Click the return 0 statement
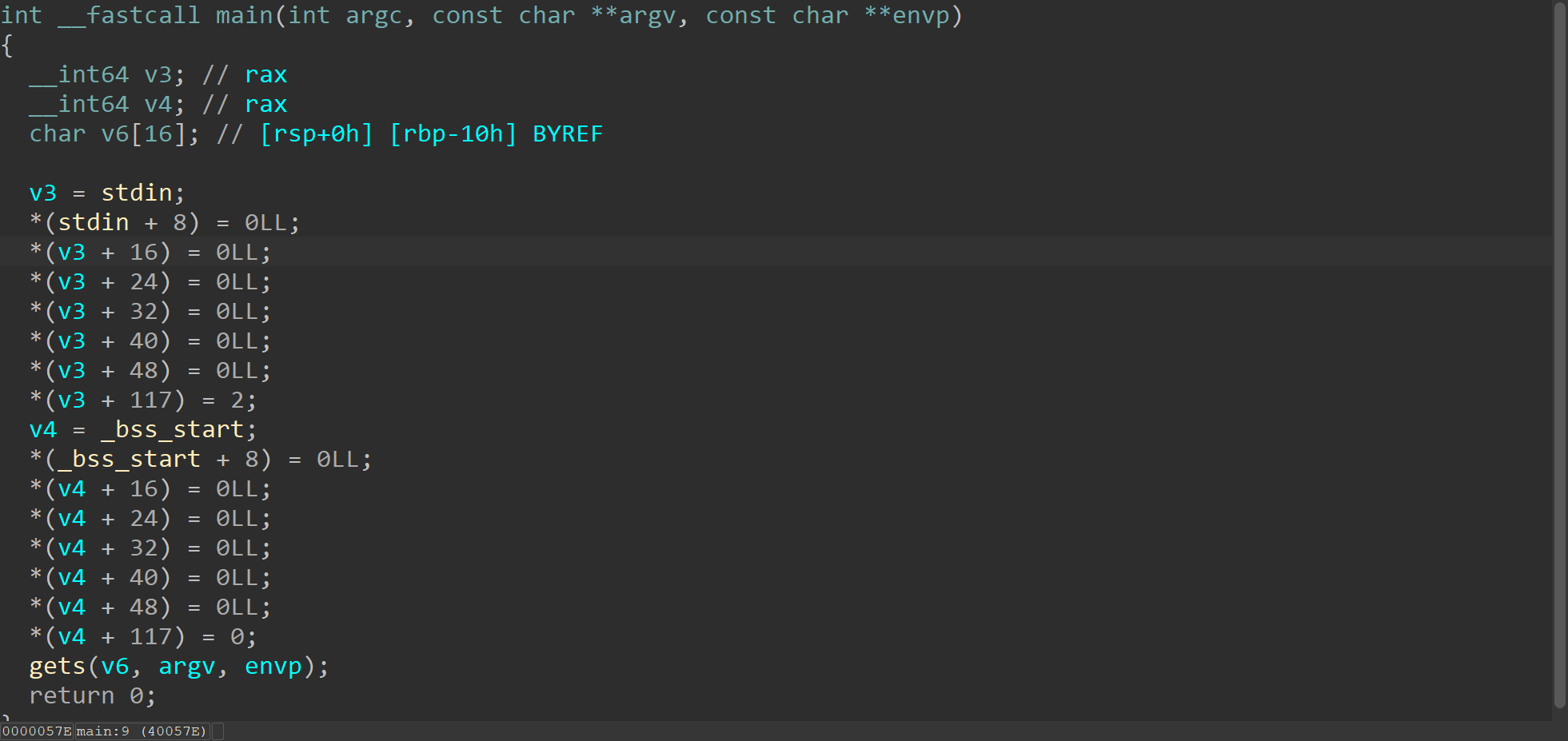The width and height of the screenshot is (1568, 741). tap(93, 696)
